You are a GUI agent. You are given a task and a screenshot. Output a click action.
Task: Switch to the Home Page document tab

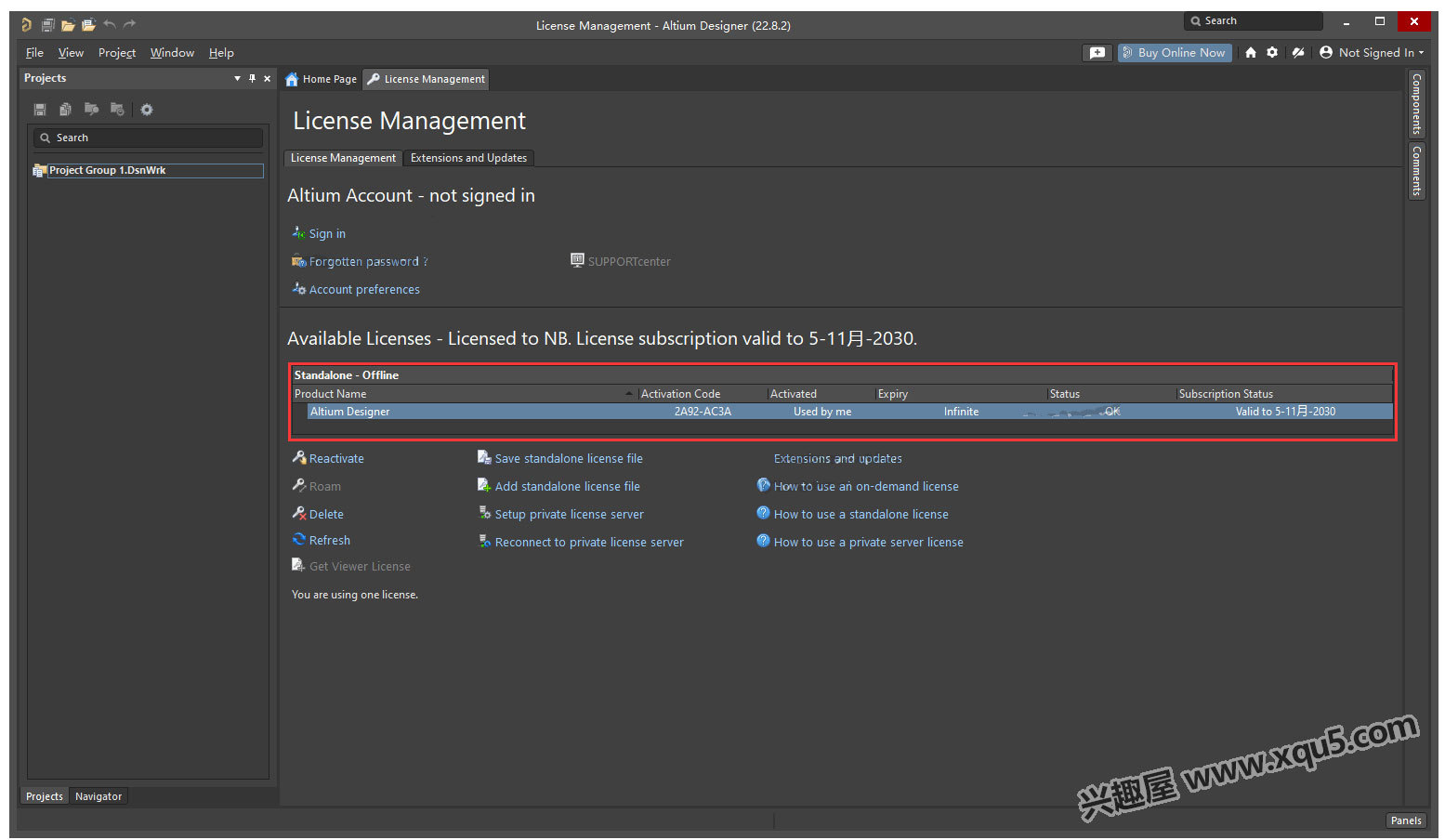point(321,79)
